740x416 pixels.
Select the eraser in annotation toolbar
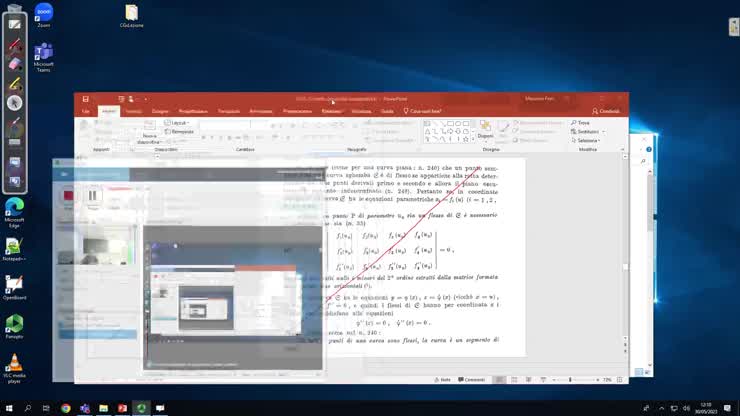pos(15,64)
